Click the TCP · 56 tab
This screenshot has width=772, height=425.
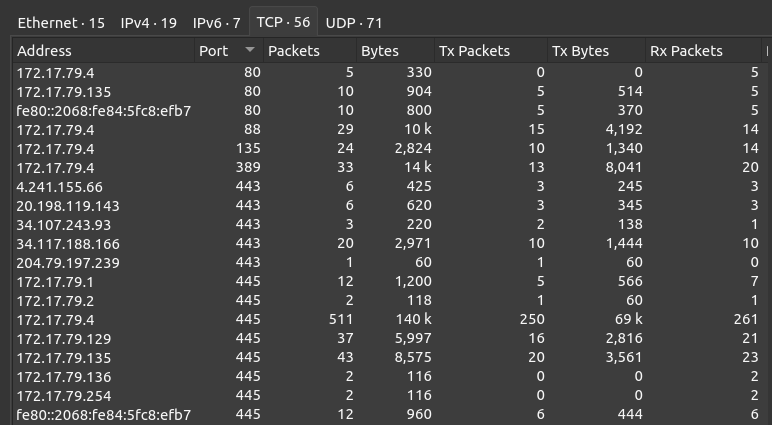pos(281,22)
